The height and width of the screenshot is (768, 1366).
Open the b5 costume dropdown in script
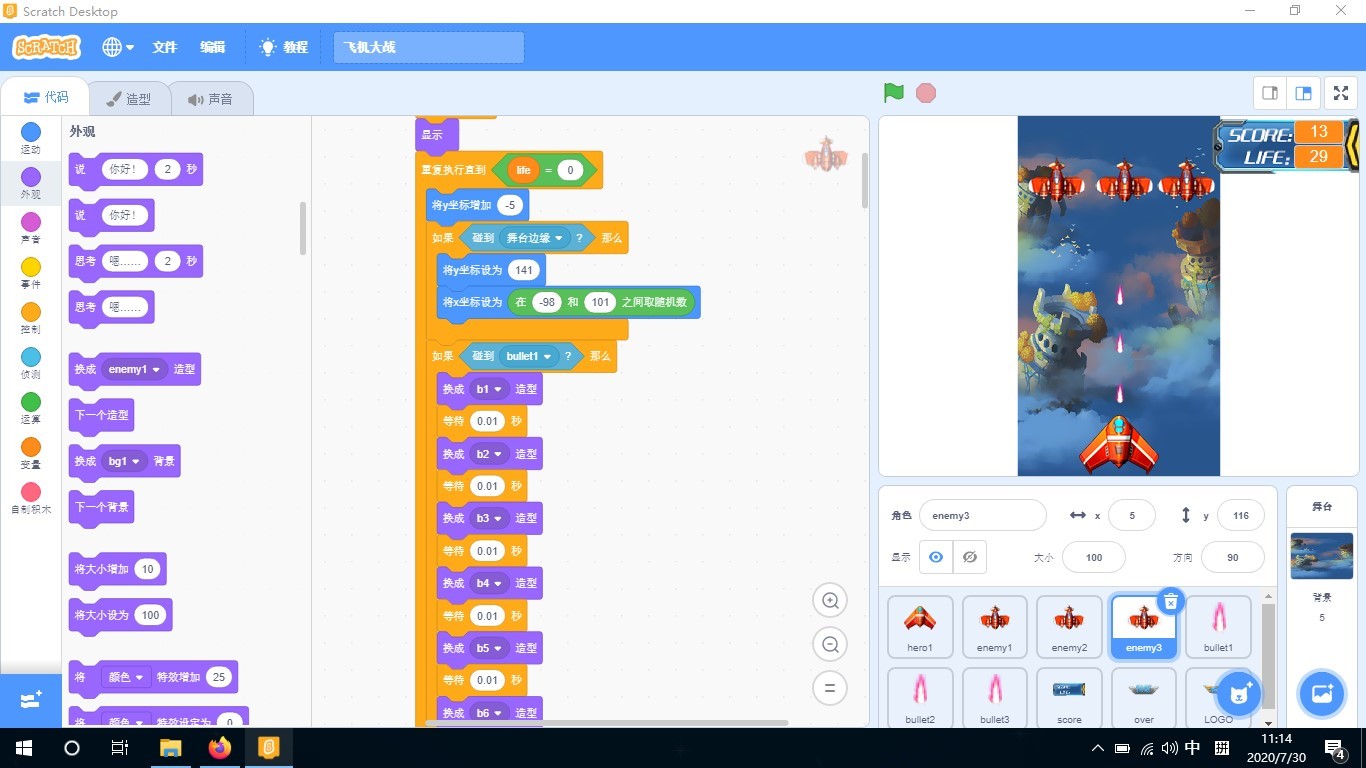[x=490, y=648]
